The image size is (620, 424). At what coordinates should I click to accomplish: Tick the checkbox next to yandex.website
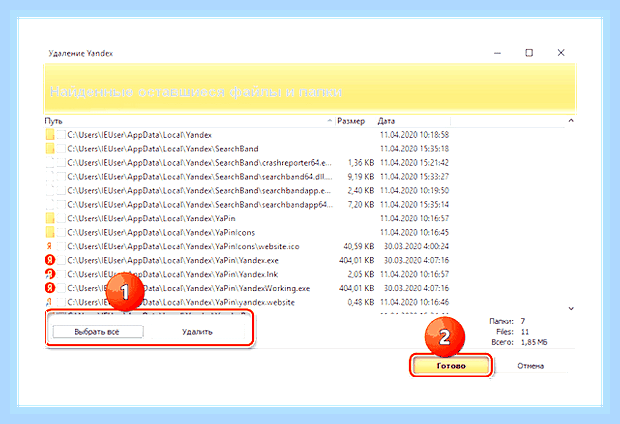click(x=61, y=302)
